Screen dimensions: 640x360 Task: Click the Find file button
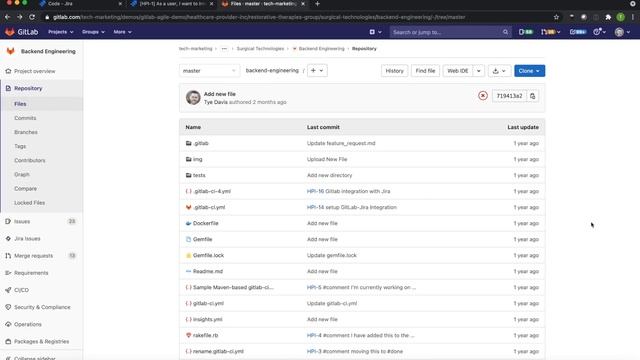point(425,71)
